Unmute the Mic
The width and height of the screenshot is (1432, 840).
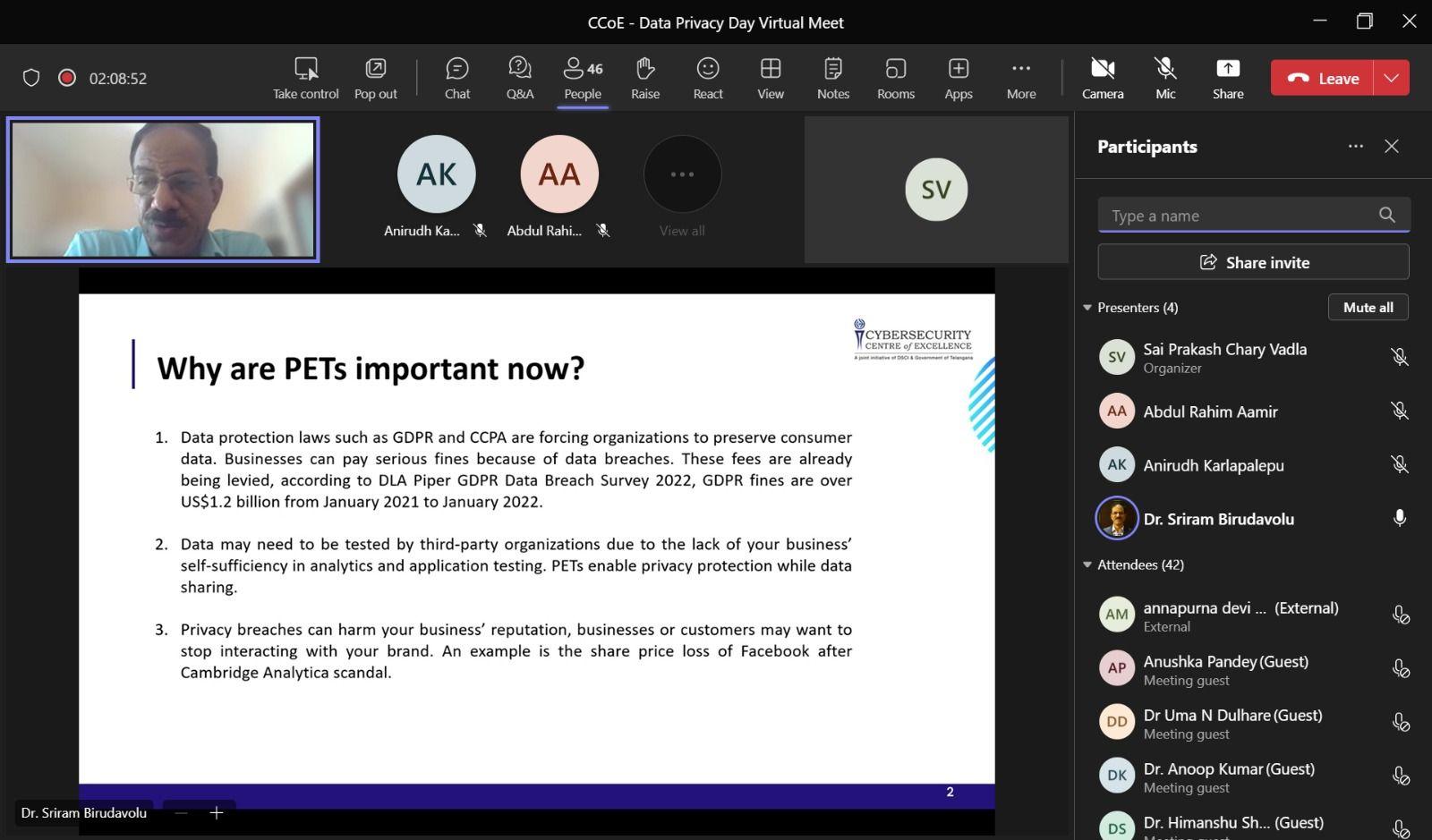(1165, 78)
